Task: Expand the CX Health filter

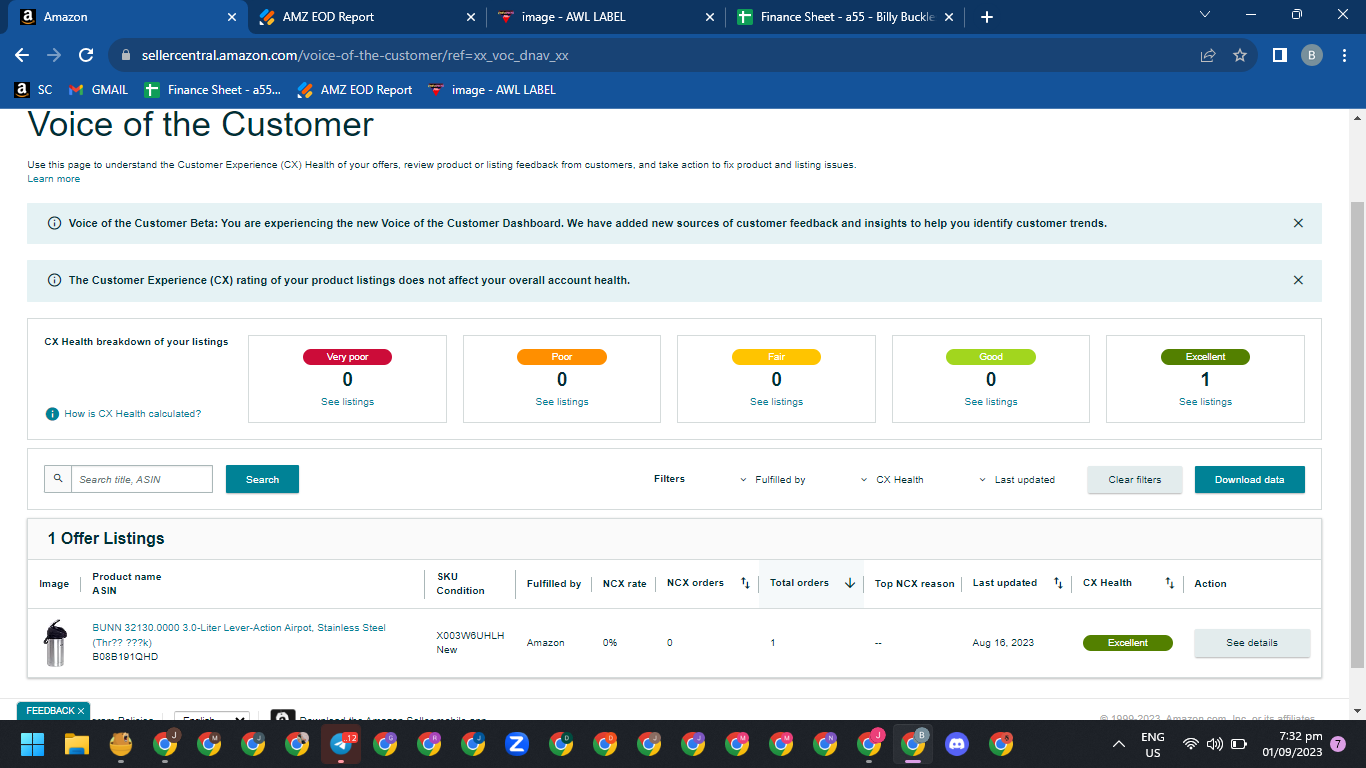Action: [892, 480]
